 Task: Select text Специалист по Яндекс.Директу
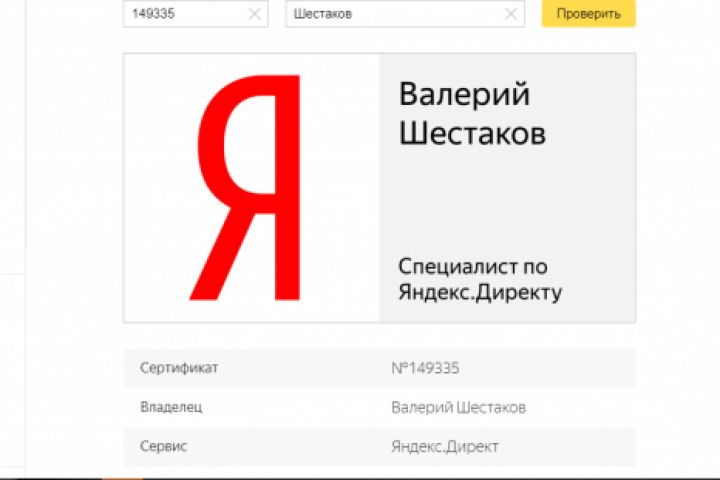point(480,279)
